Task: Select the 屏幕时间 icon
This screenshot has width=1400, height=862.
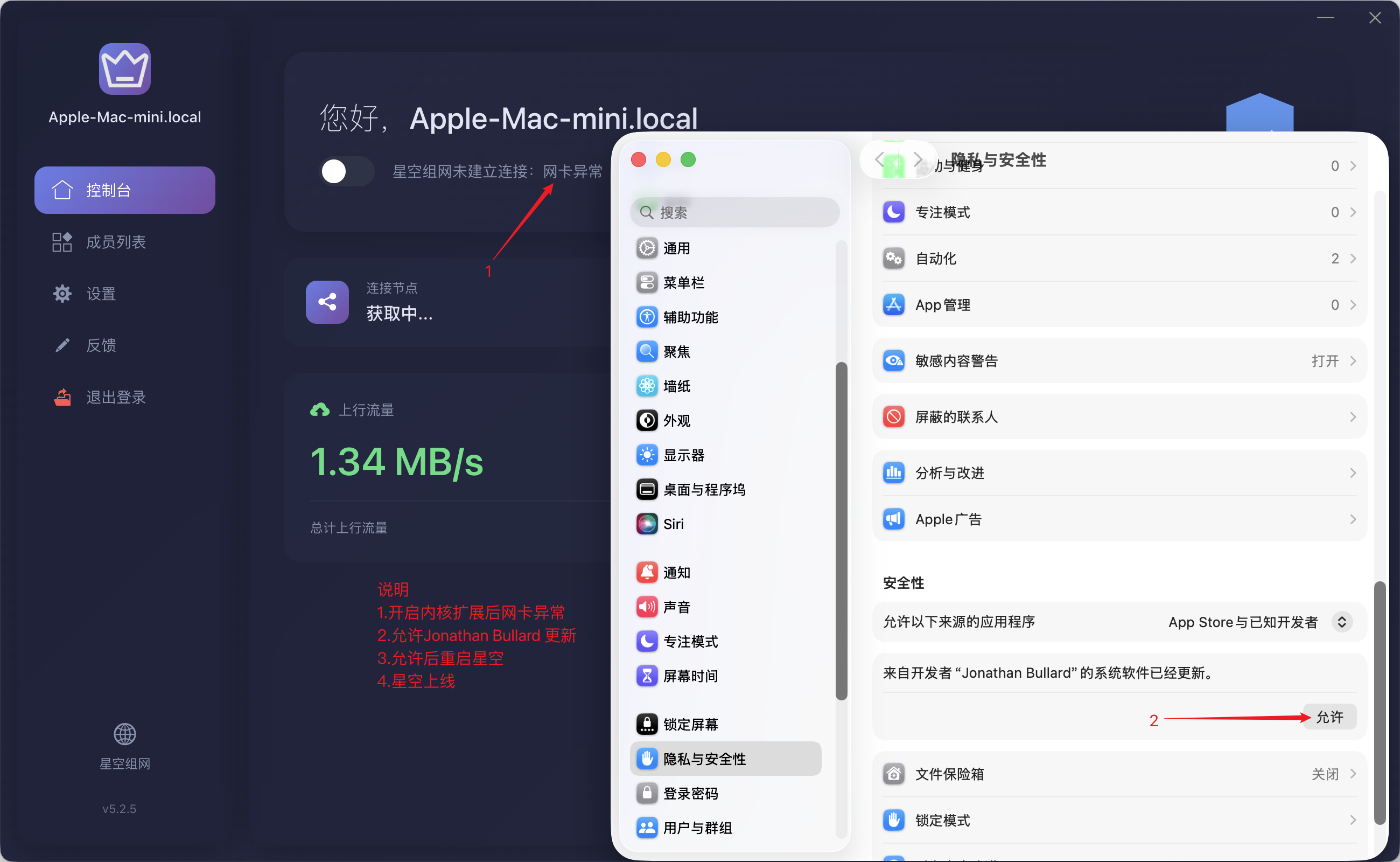Action: [646, 676]
